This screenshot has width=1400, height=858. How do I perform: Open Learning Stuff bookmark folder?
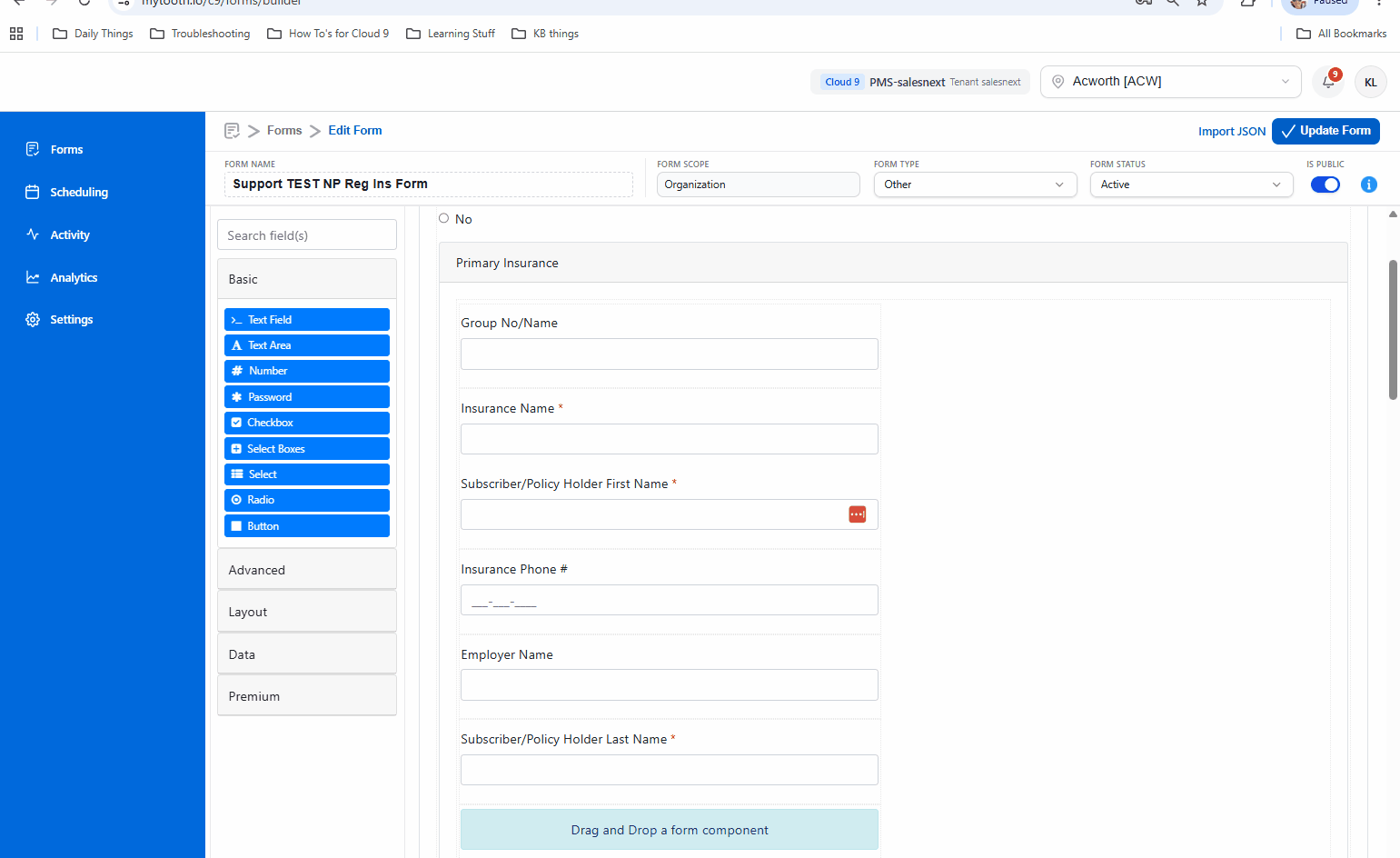pyautogui.click(x=451, y=34)
